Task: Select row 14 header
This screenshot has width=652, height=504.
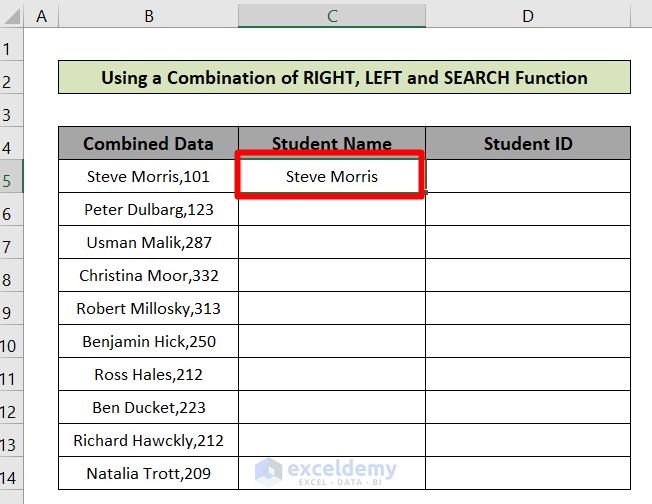Action: [11, 476]
